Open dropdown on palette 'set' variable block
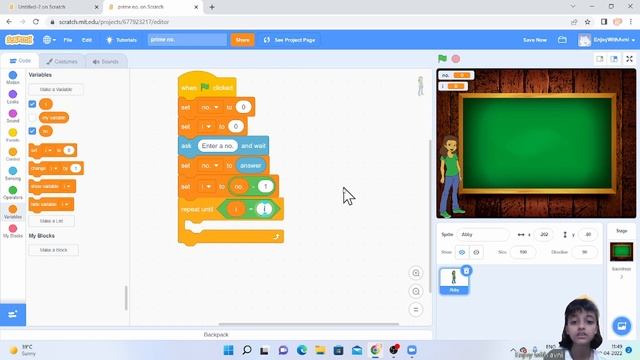This screenshot has width=640, height=360. coord(48,150)
